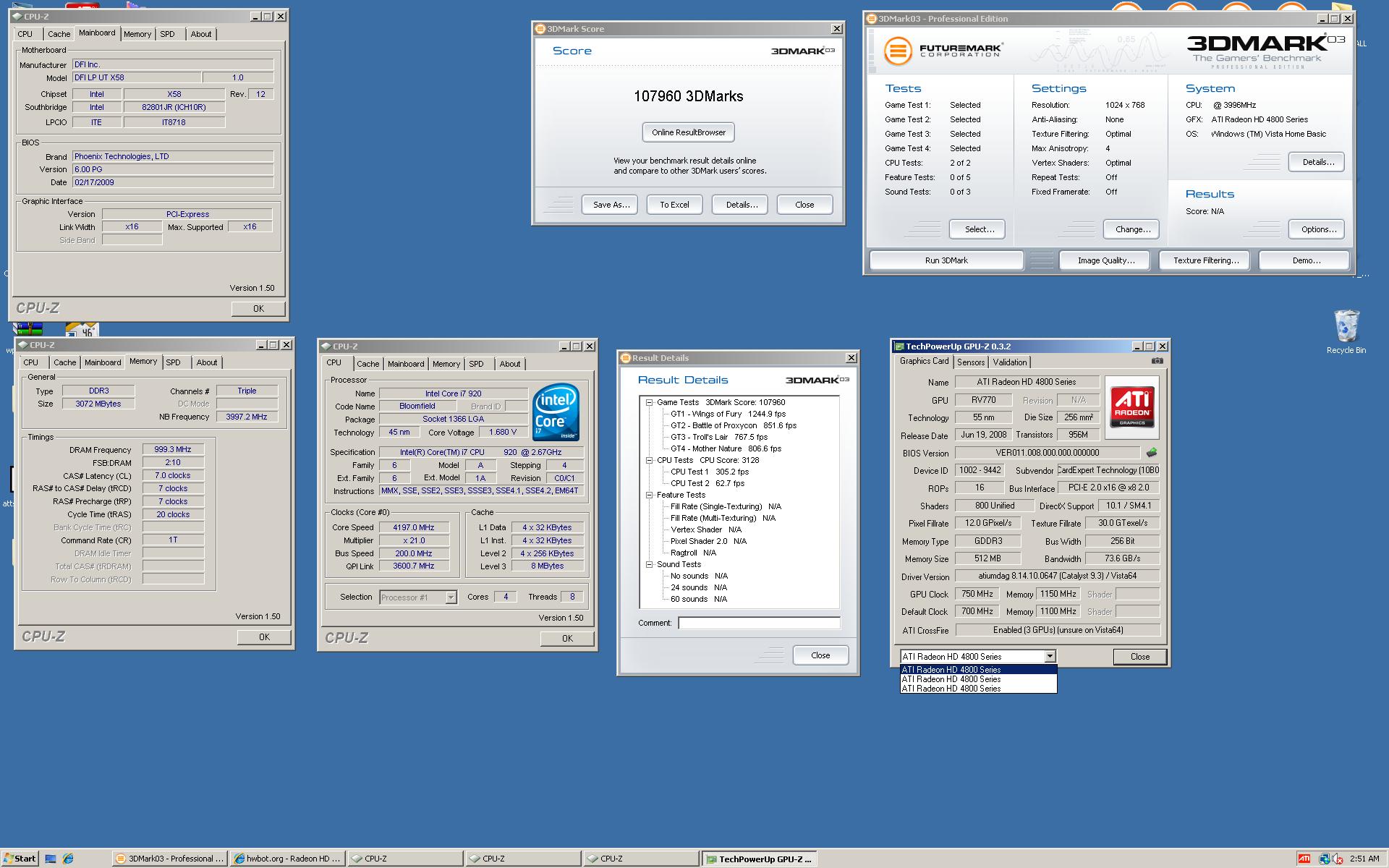
Task: Click OK in CPU-Z processor window
Action: pyautogui.click(x=567, y=639)
